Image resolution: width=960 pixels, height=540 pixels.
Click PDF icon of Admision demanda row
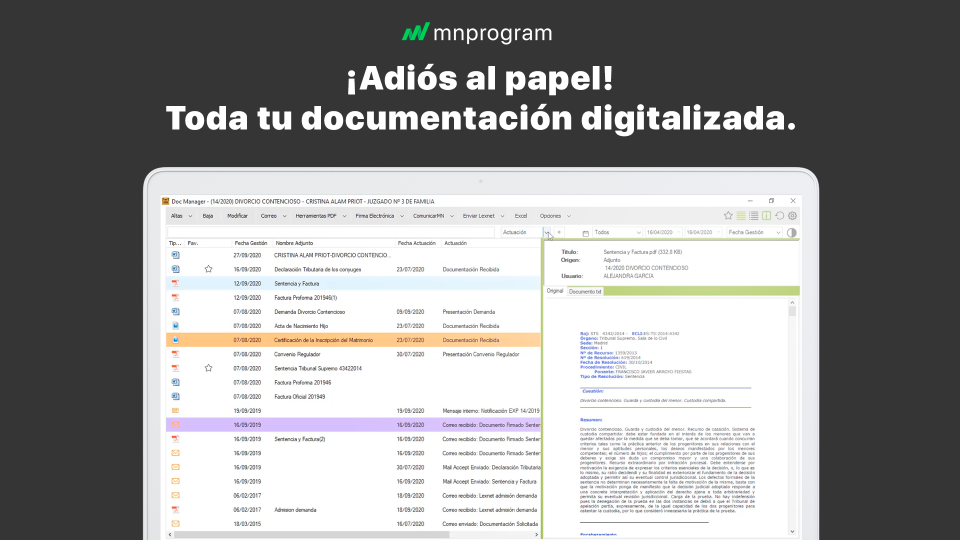[x=175, y=509]
